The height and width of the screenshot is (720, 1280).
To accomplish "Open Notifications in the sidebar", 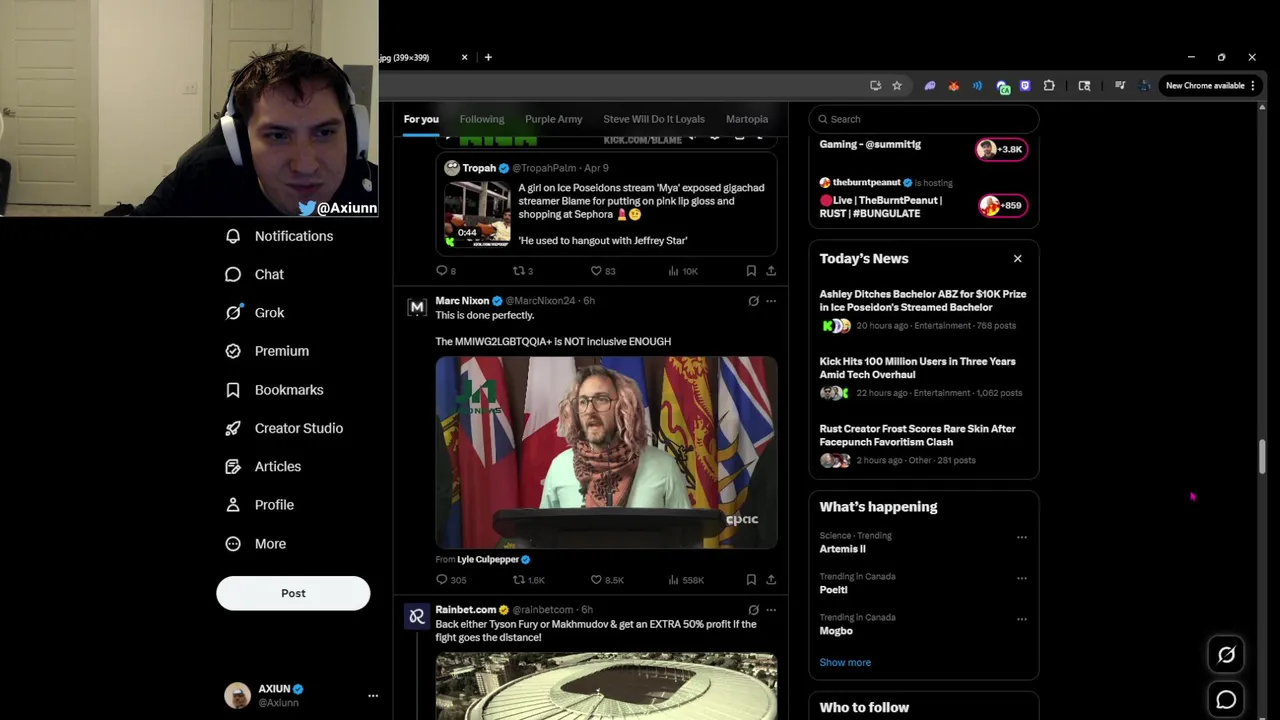I will 280,236.
